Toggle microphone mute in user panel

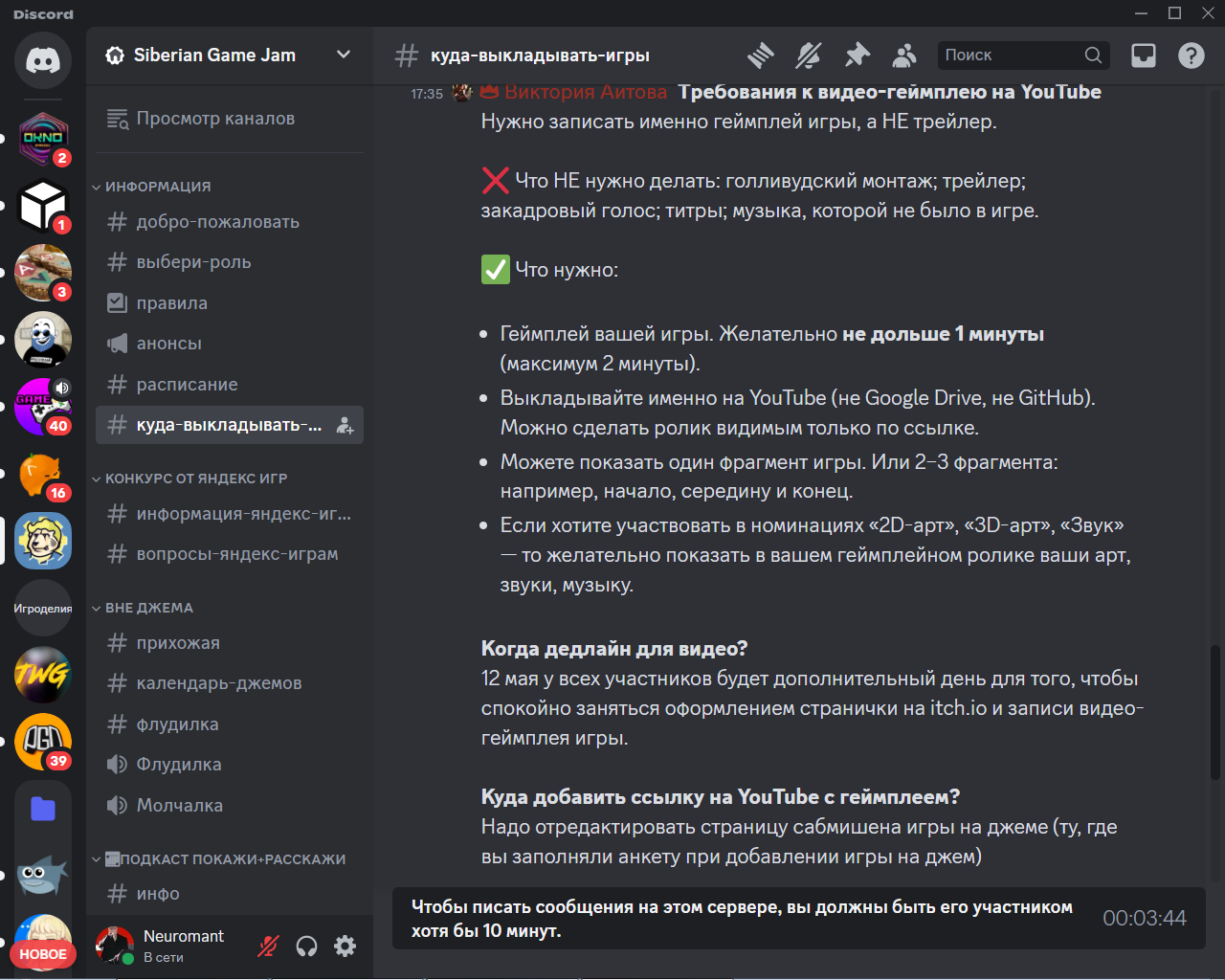pyautogui.click(x=268, y=947)
